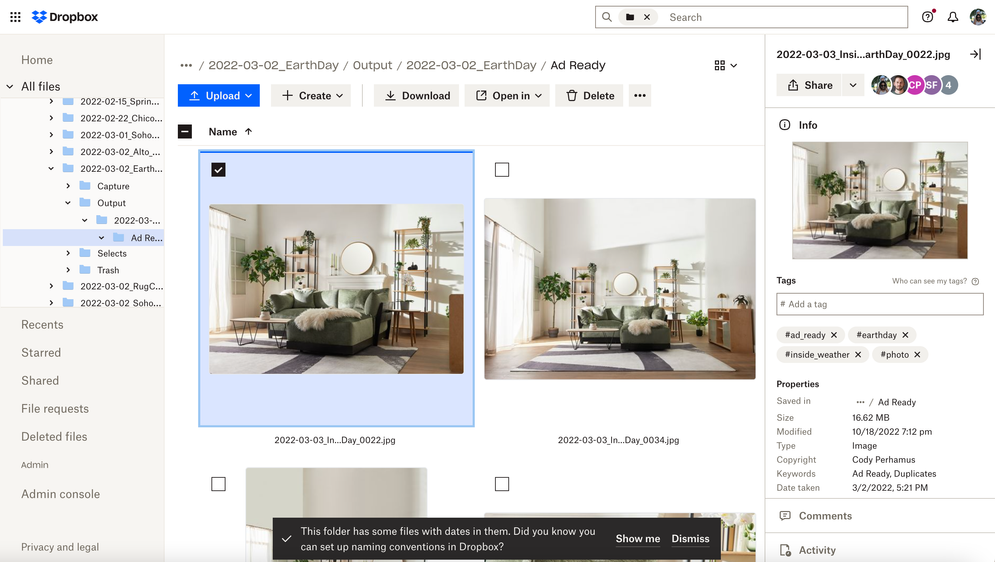This screenshot has width=995, height=562.
Task: Select the 2022-03-03_In...Day_0034.jpg checkbox
Action: [x=502, y=170]
